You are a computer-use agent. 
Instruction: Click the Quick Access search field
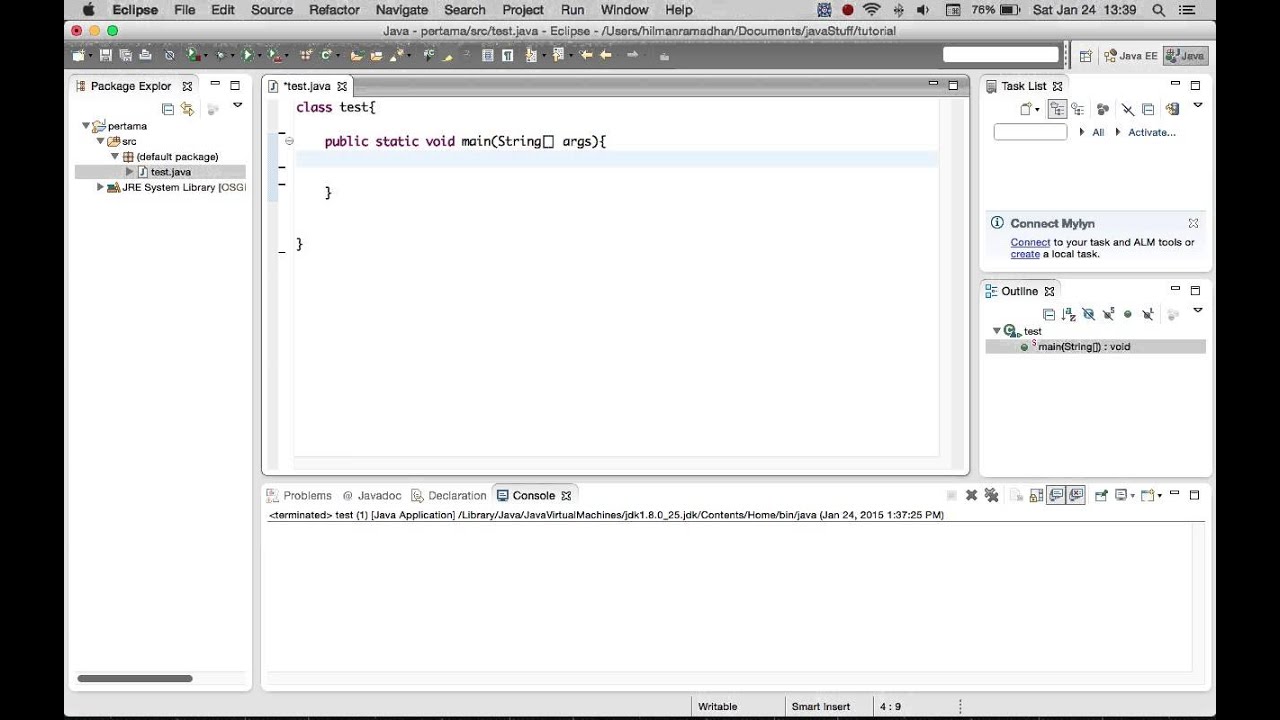coord(1000,55)
